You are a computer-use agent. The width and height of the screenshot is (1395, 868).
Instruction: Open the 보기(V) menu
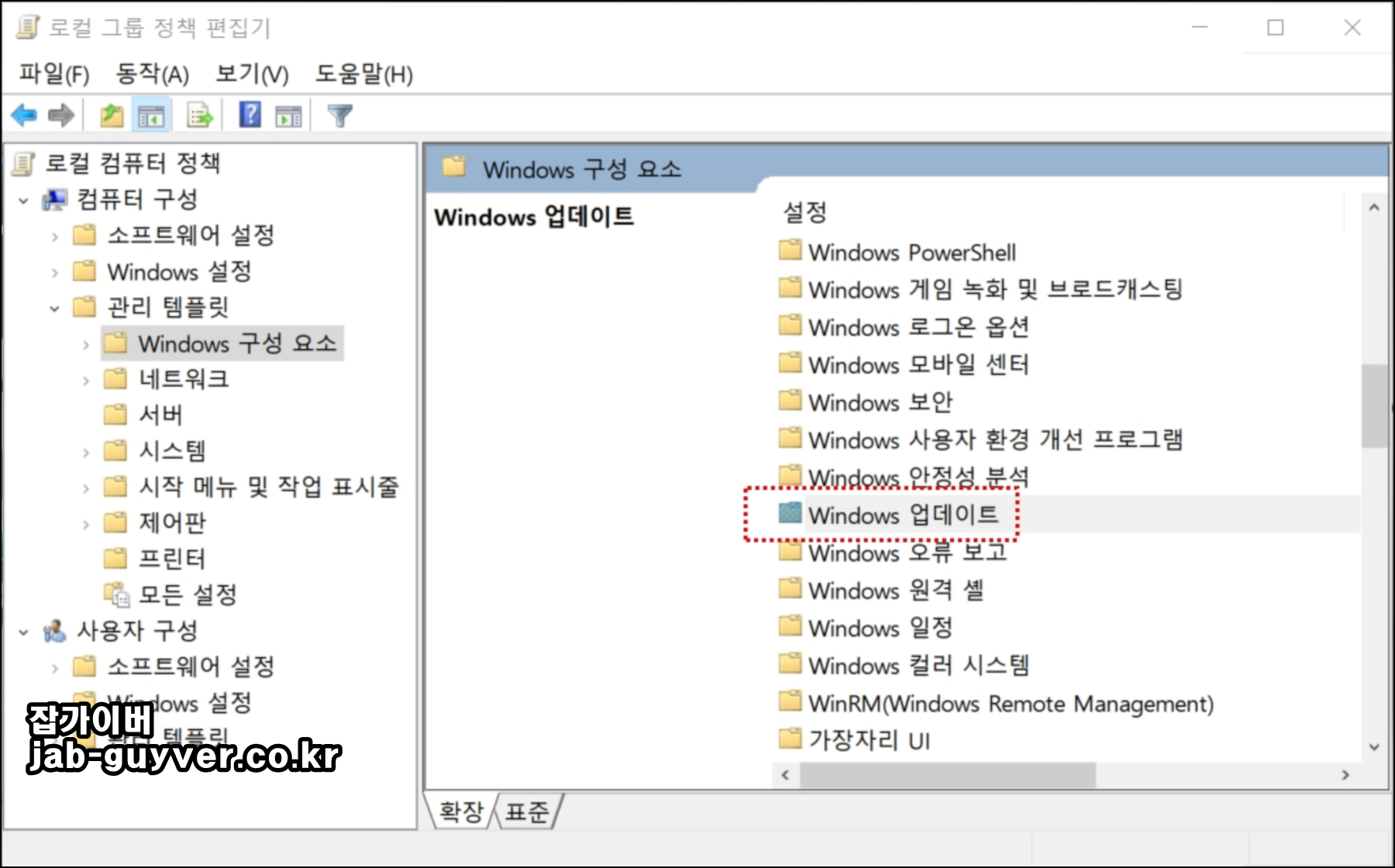coord(252,74)
